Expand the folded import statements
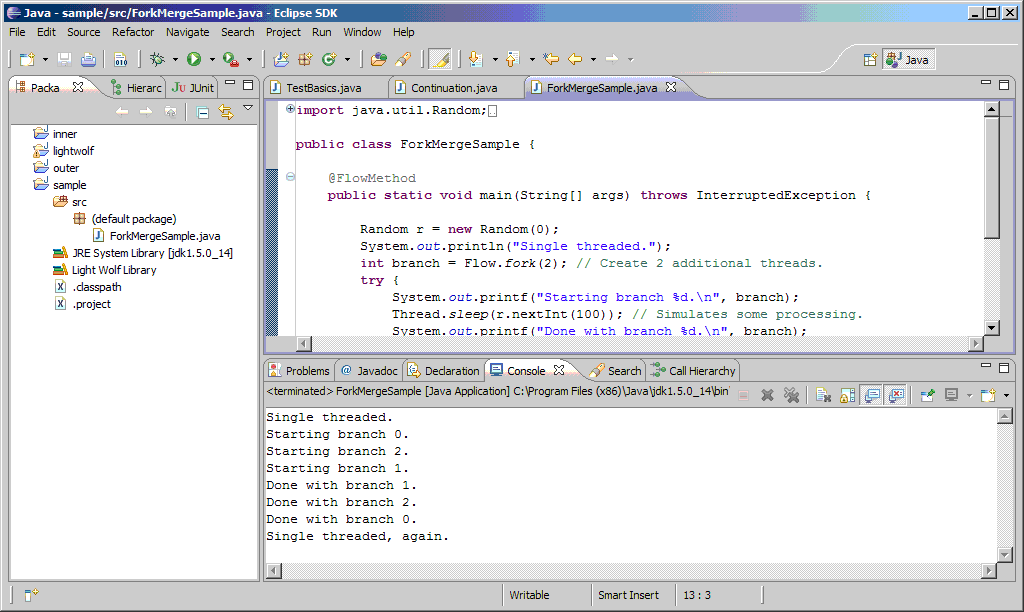1024x612 pixels. [x=290, y=110]
